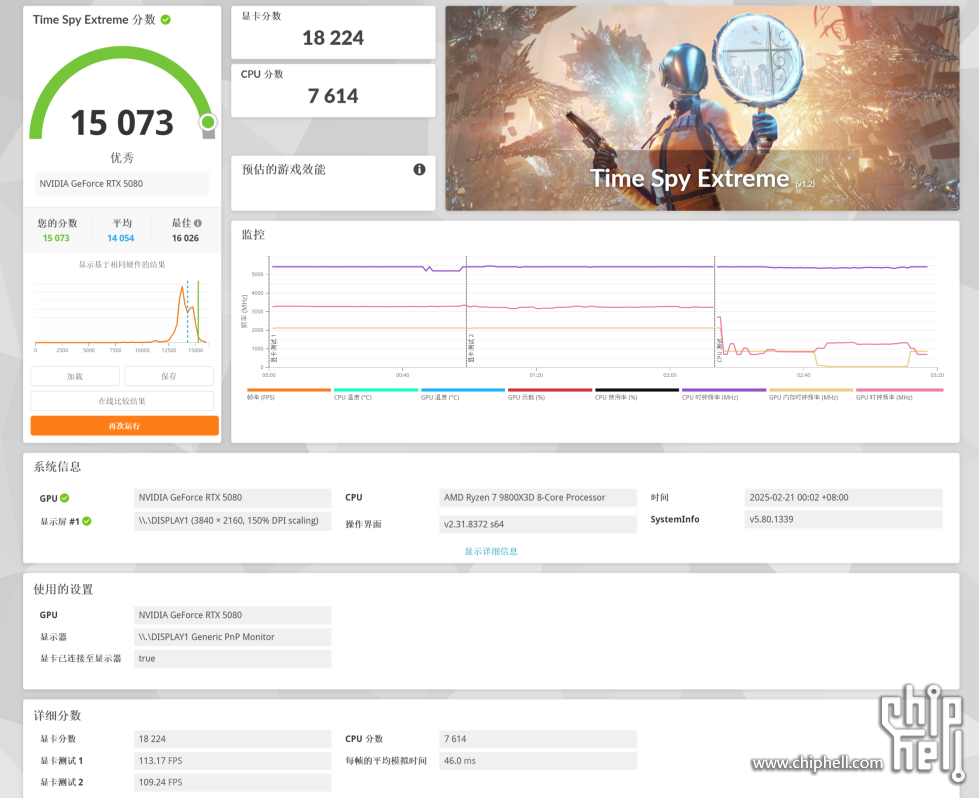
Task: Click the info icon next to 最佳
Action: (198, 223)
